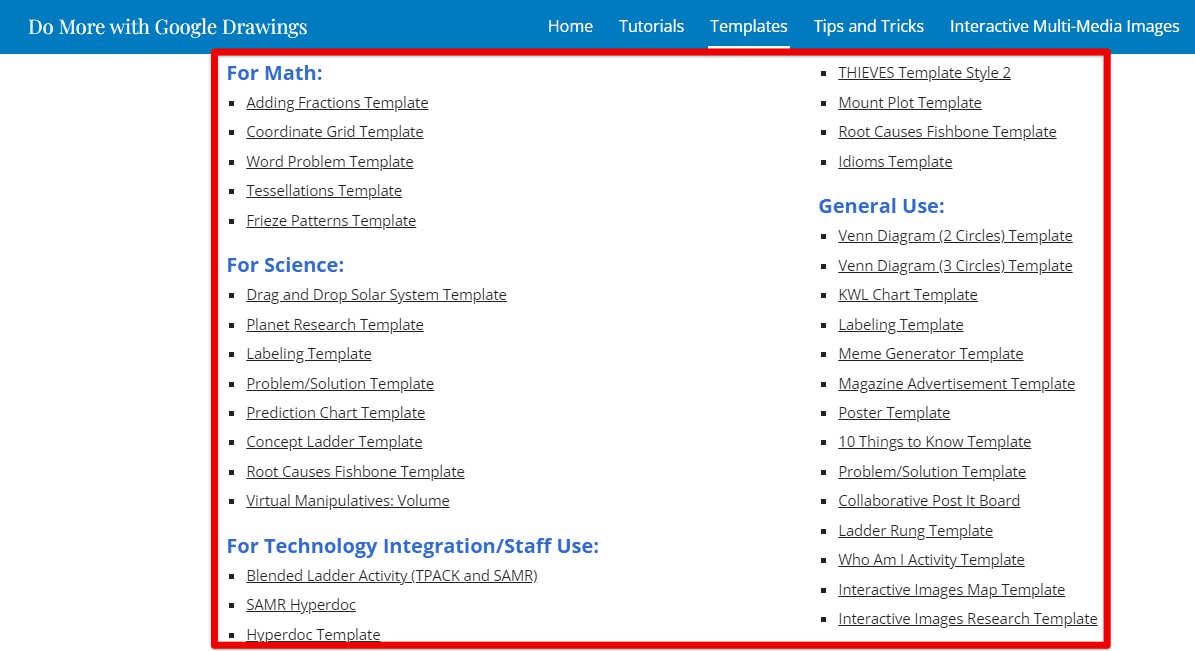Click the Prediction Chart Template link
1195x651 pixels.
[335, 412]
